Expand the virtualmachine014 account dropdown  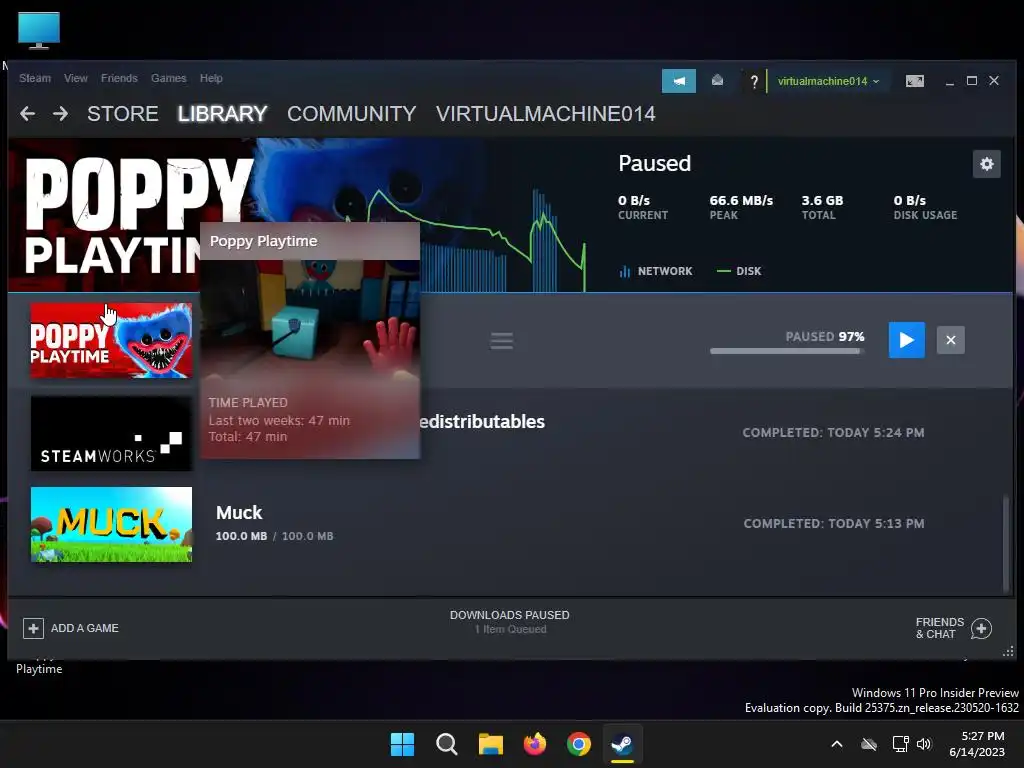[828, 81]
